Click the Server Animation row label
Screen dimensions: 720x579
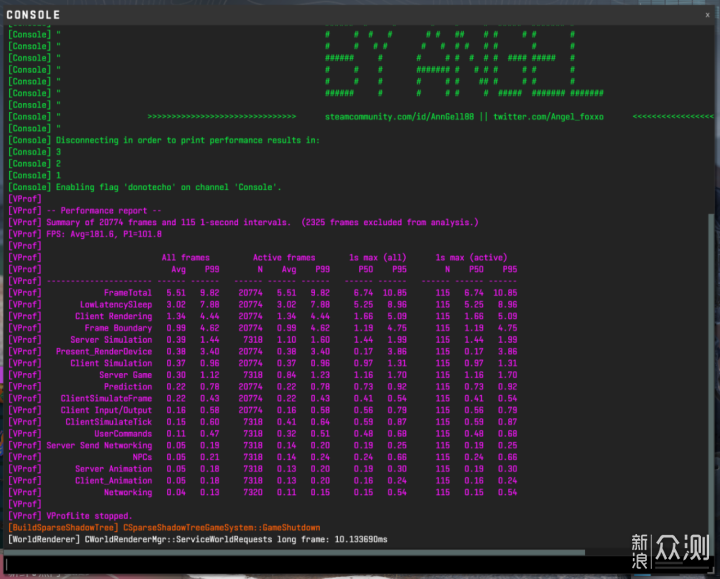click(113, 468)
